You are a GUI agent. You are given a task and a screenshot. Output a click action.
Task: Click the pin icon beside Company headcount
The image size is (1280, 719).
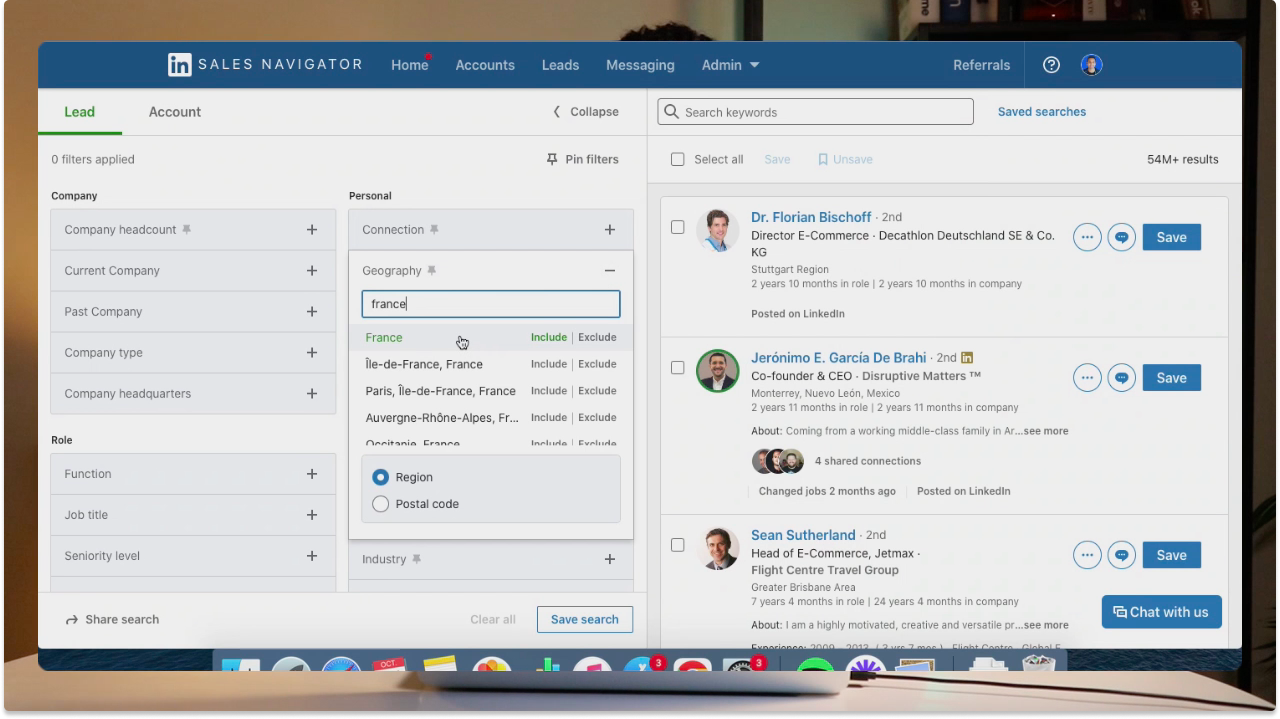187,230
